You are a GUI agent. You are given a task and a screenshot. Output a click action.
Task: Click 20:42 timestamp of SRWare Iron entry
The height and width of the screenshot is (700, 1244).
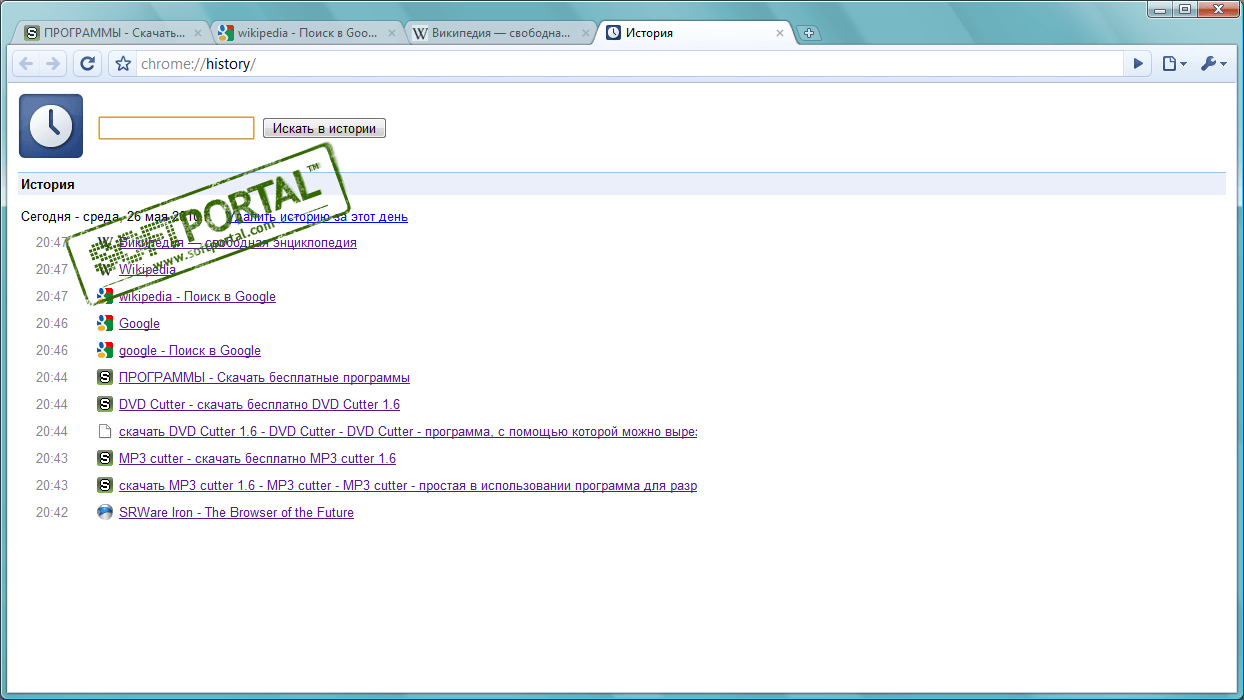click(x=52, y=512)
